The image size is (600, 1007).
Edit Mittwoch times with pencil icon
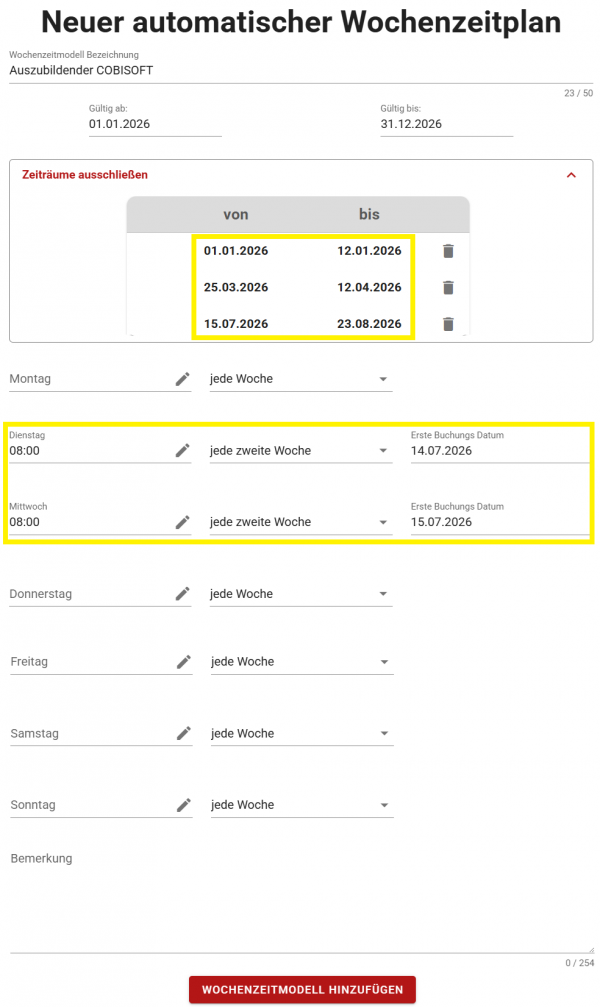tap(182, 522)
